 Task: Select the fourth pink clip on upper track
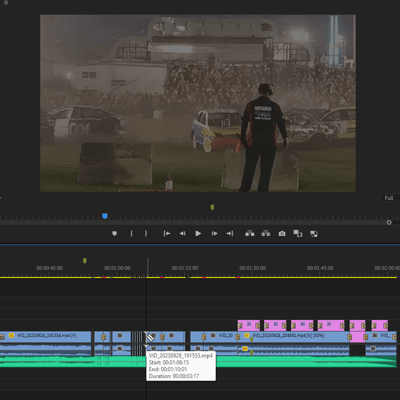point(331,325)
